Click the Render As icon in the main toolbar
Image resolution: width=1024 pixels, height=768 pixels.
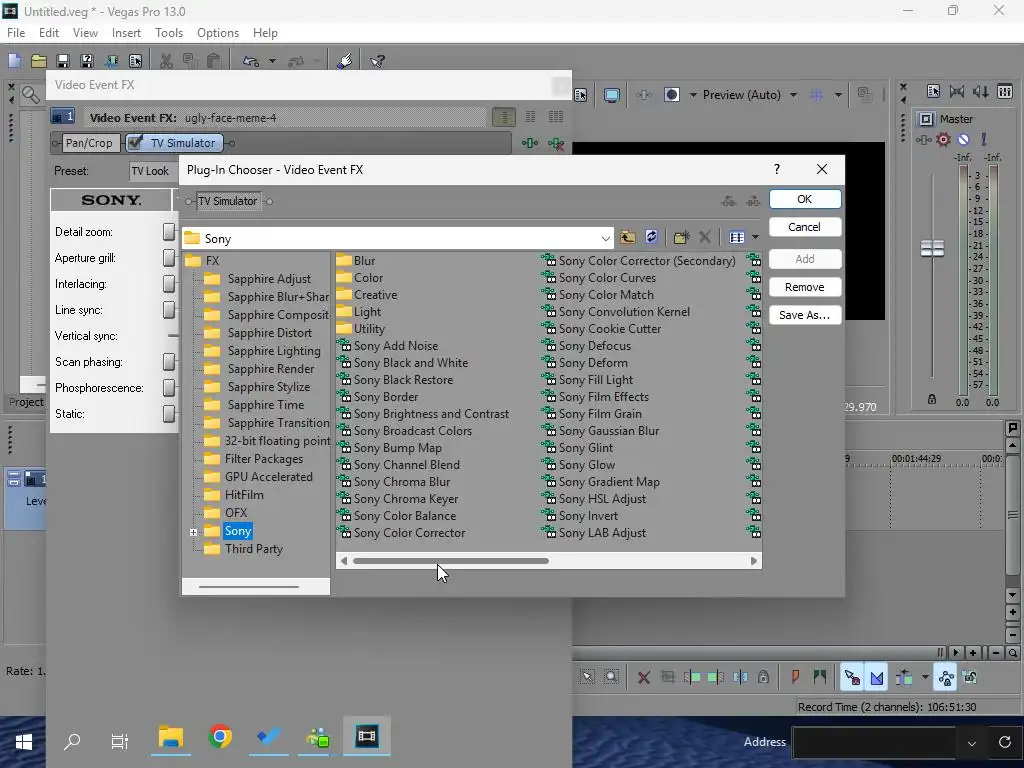coord(111,61)
